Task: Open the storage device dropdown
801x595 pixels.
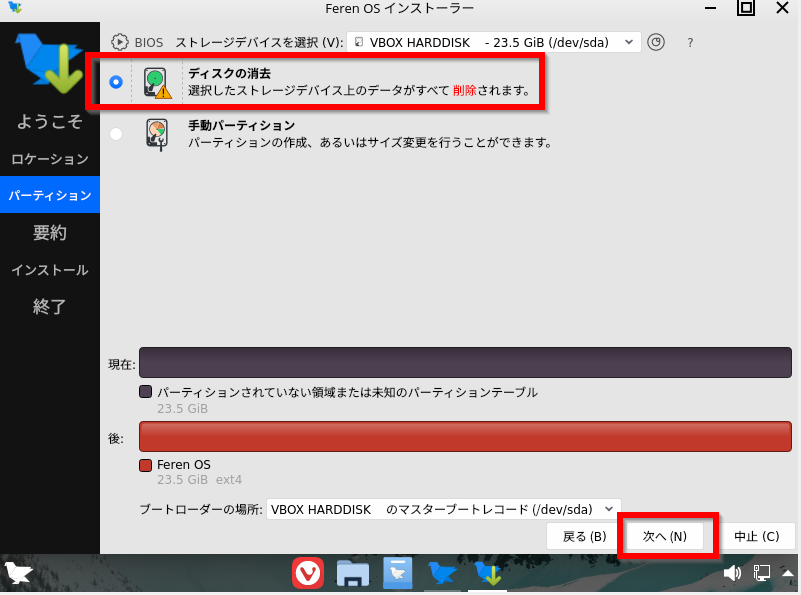Action: click(x=493, y=42)
